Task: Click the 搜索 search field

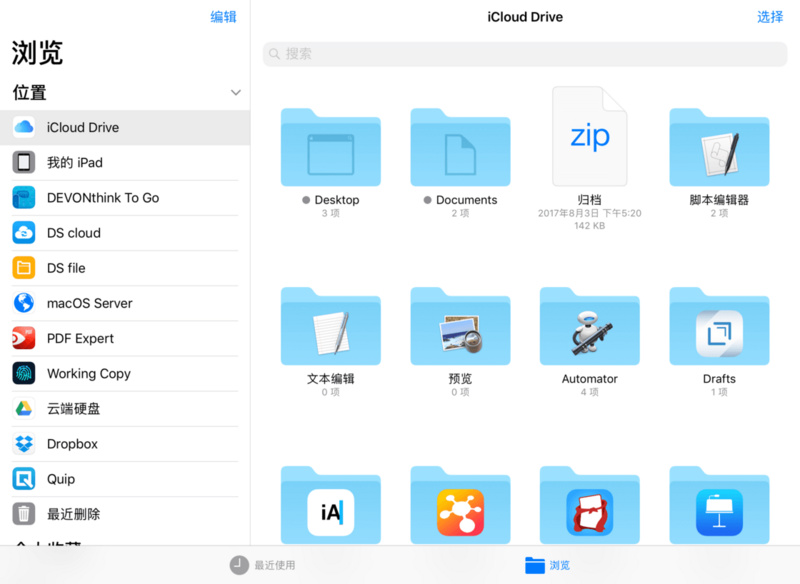Action: point(524,54)
